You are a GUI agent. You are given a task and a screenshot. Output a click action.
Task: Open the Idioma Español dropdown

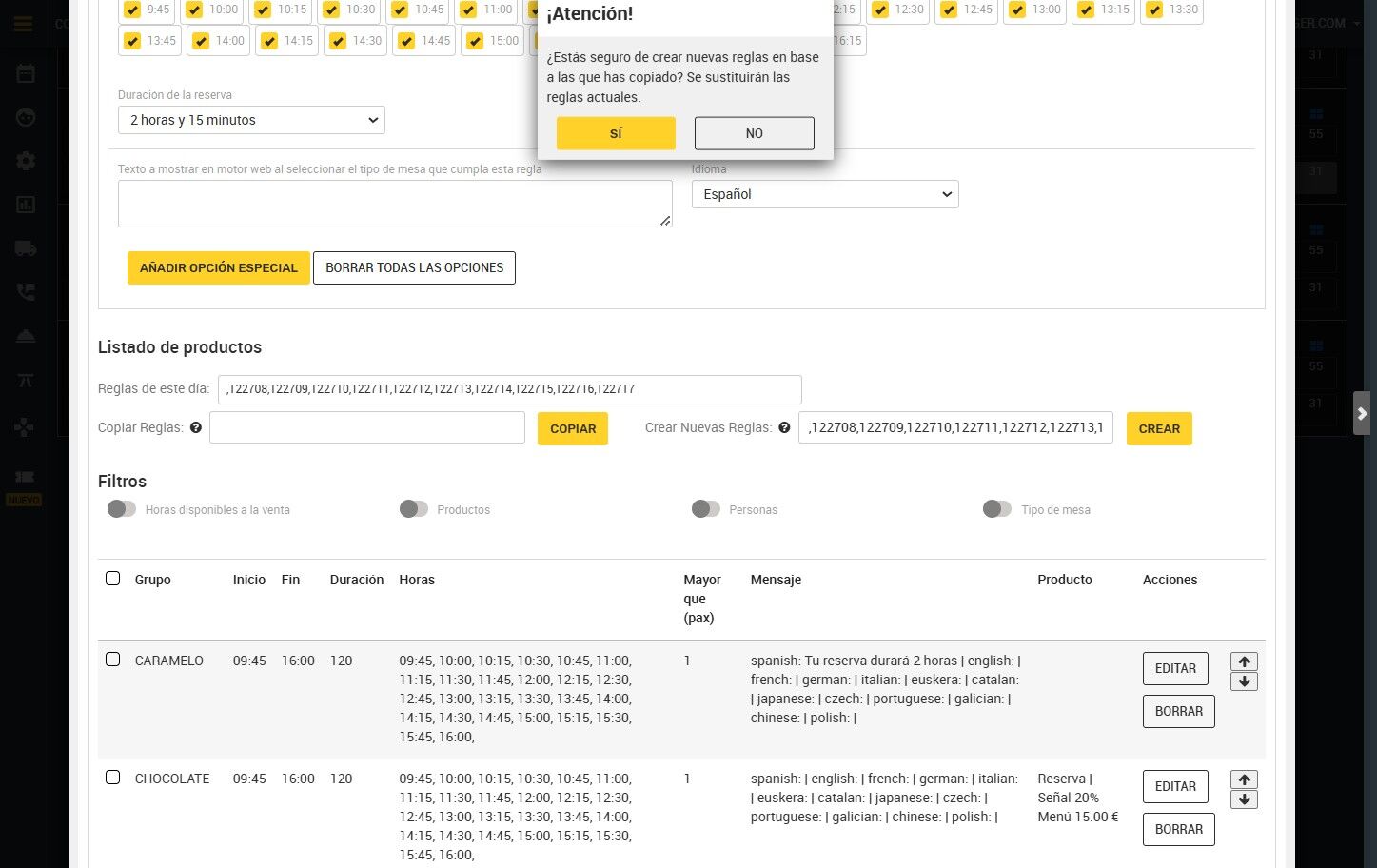click(x=825, y=194)
